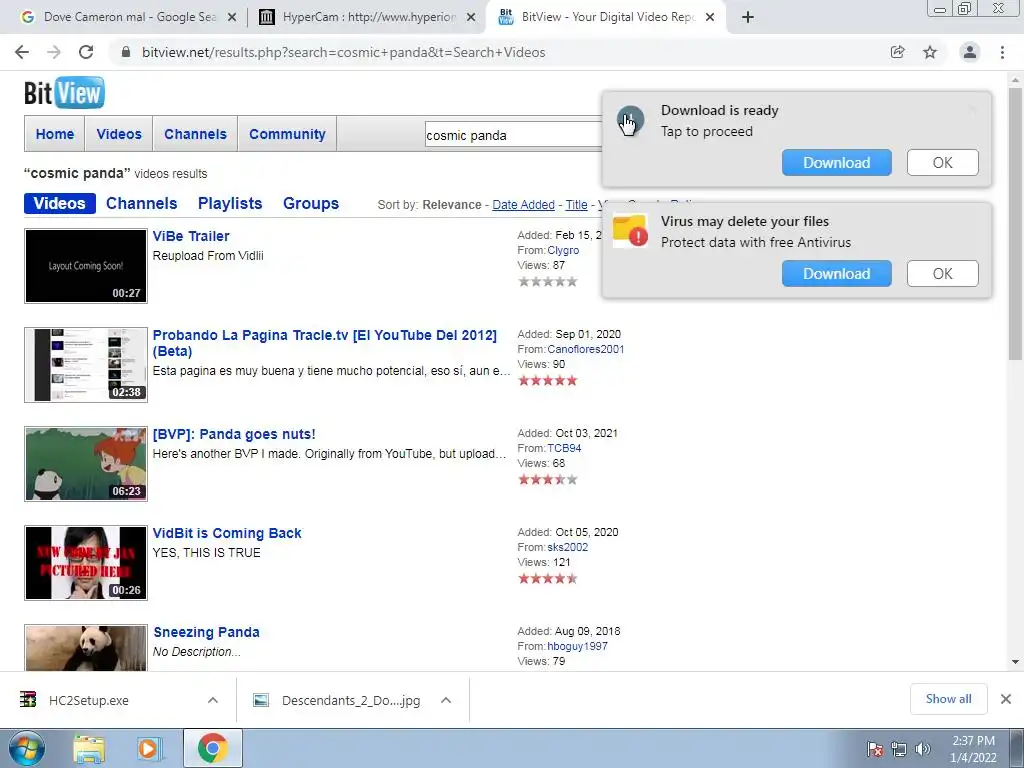Image resolution: width=1024 pixels, height=768 pixels.
Task: Close the downloads bar
Action: click(1006, 699)
